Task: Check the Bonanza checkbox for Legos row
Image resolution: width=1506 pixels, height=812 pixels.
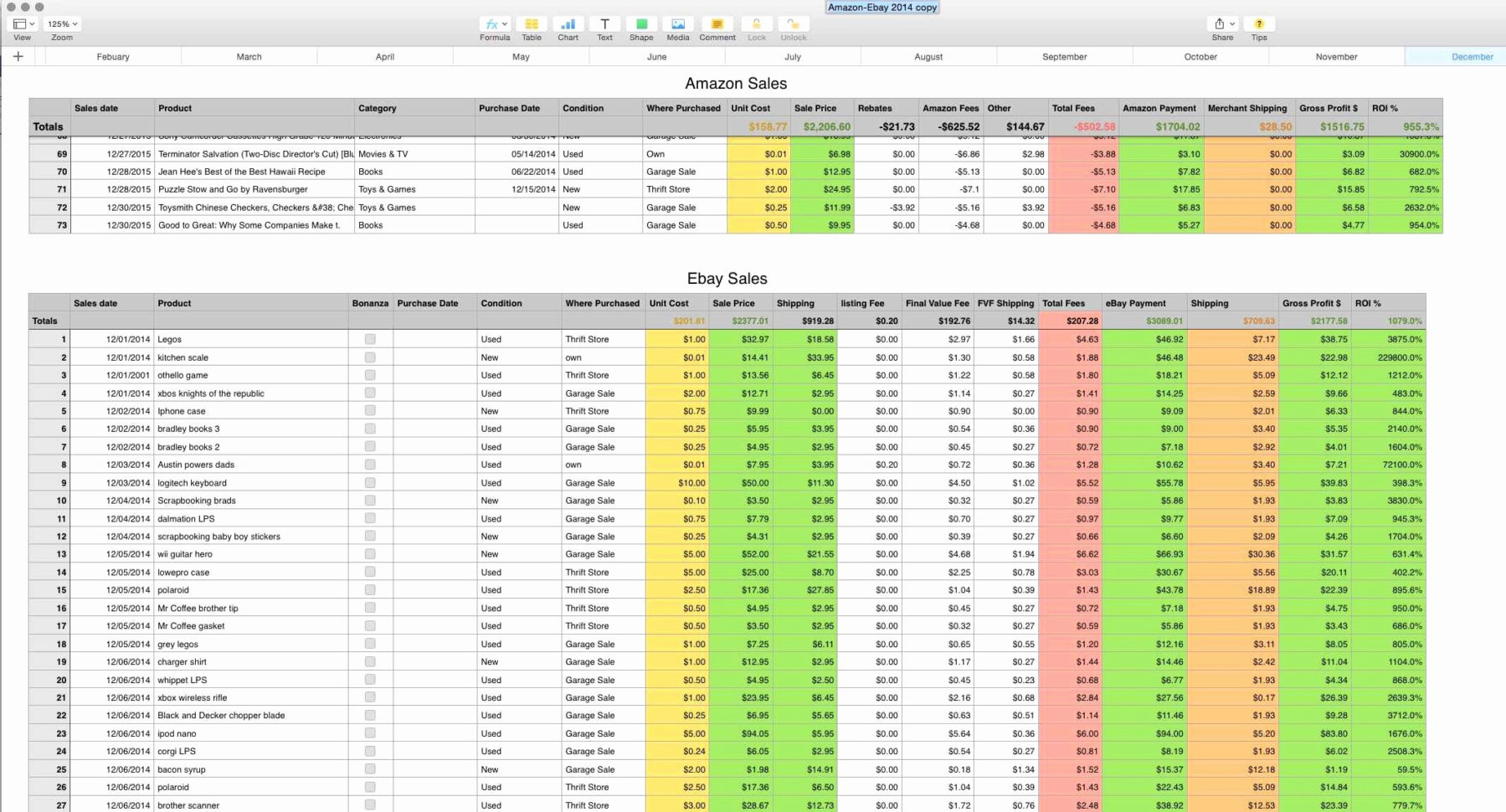Action: click(369, 339)
